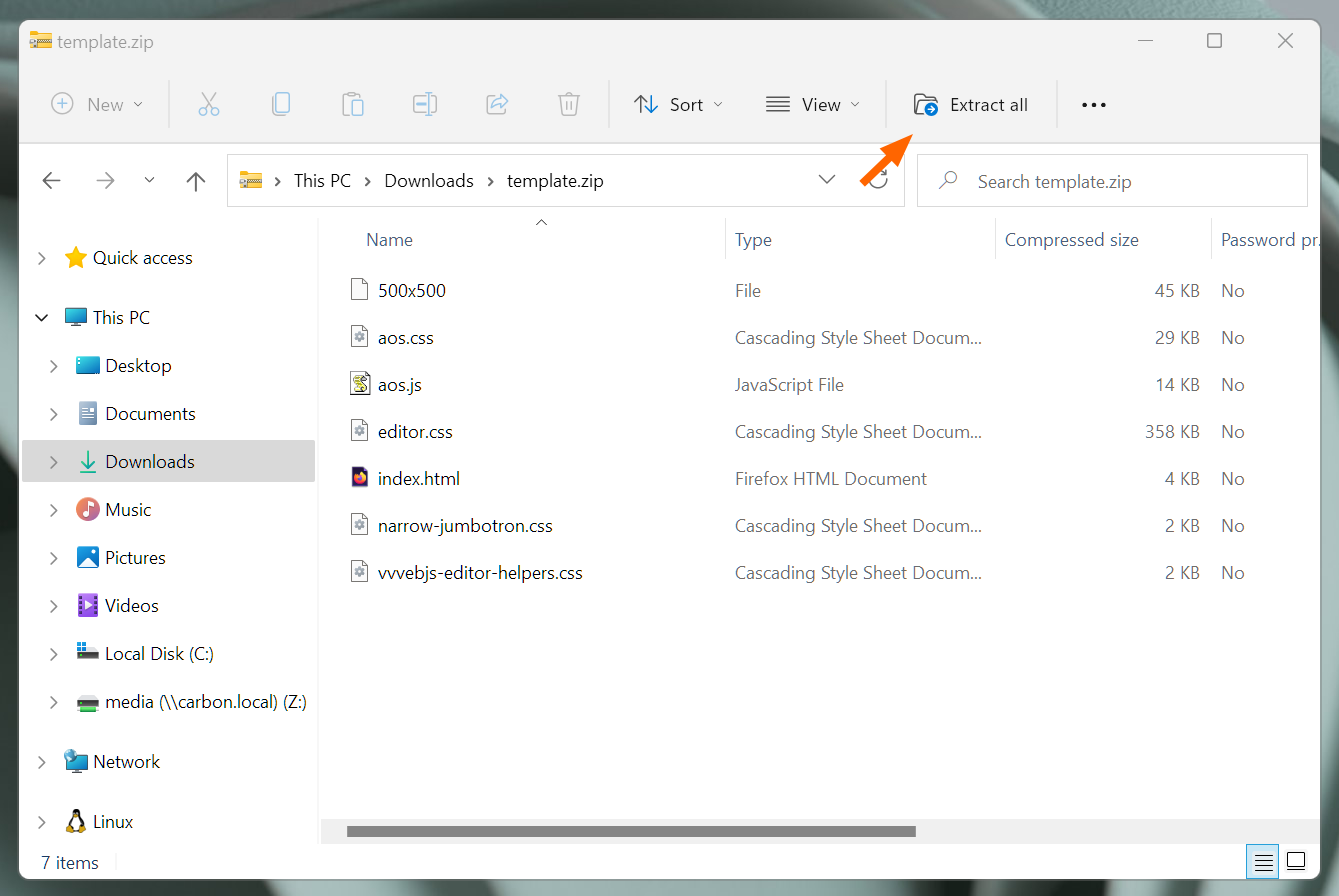This screenshot has height=896, width=1339.
Task: Select Documents in the navigation pane
Action: pos(150,414)
